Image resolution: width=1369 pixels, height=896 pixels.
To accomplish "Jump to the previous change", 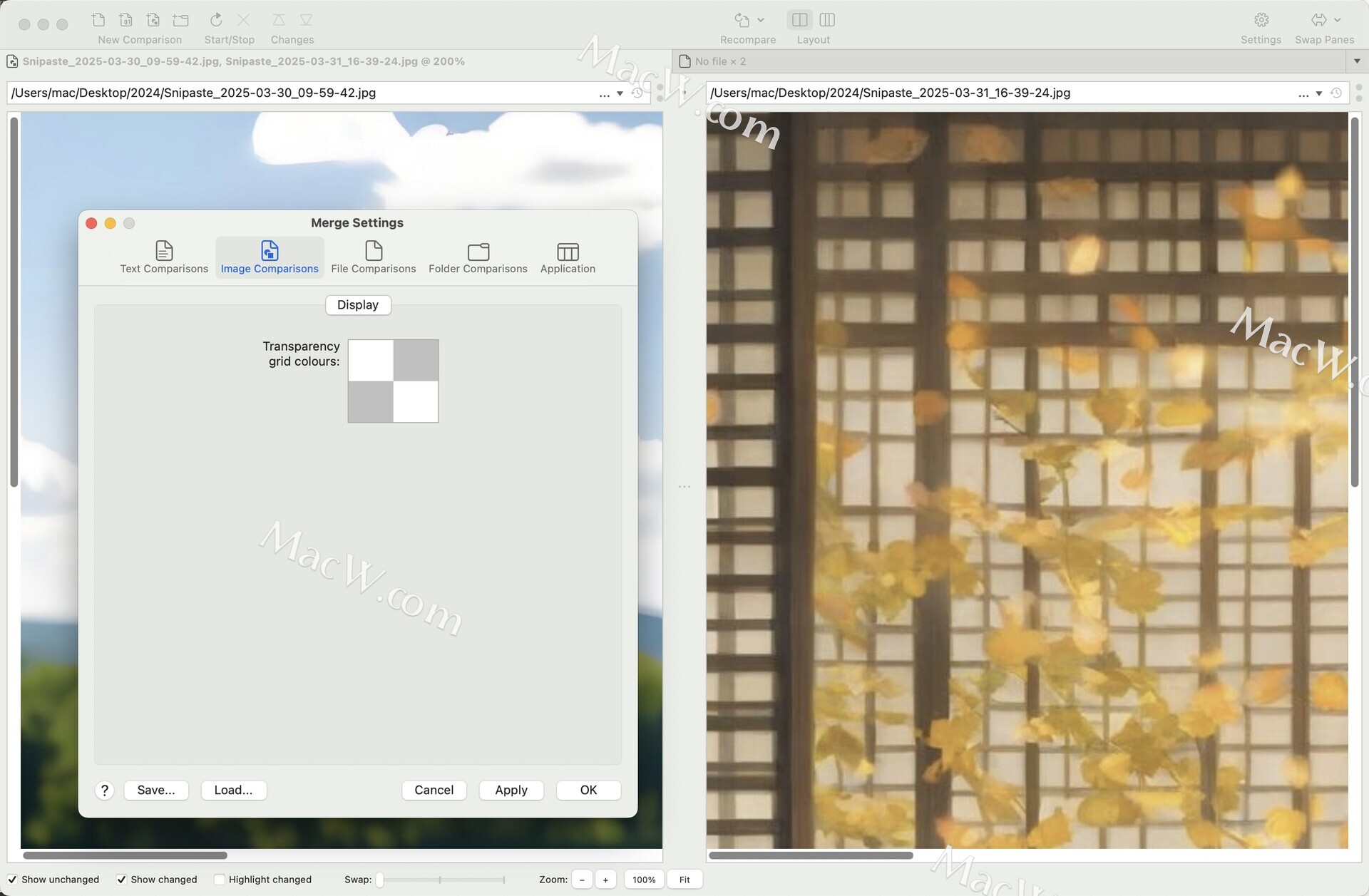I will (279, 20).
